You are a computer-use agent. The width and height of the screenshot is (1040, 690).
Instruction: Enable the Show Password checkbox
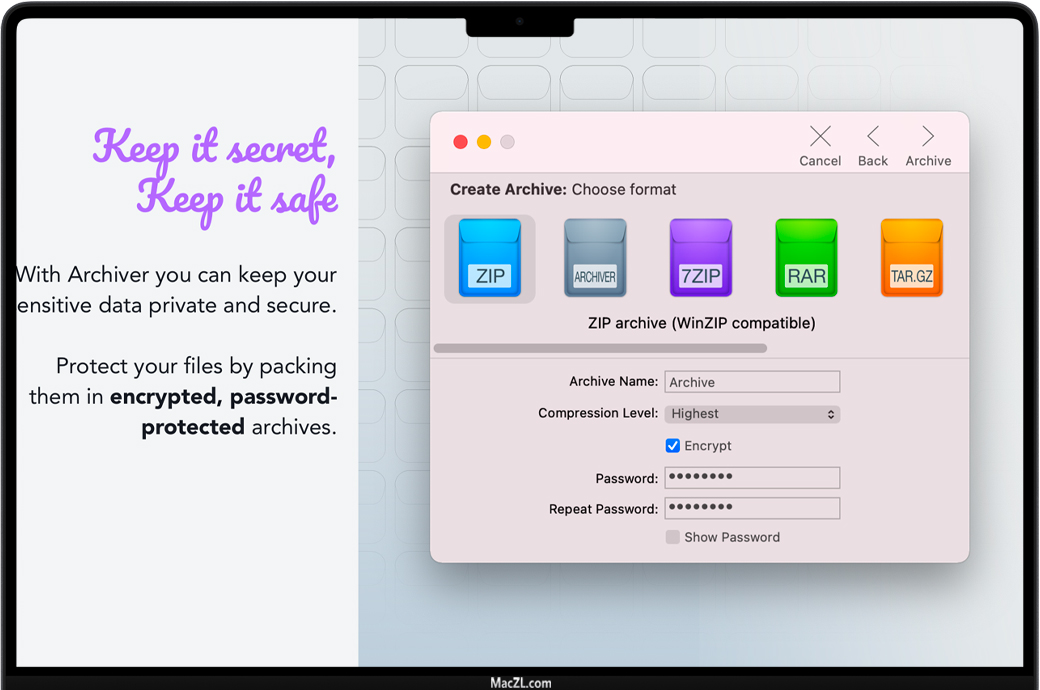coord(673,537)
